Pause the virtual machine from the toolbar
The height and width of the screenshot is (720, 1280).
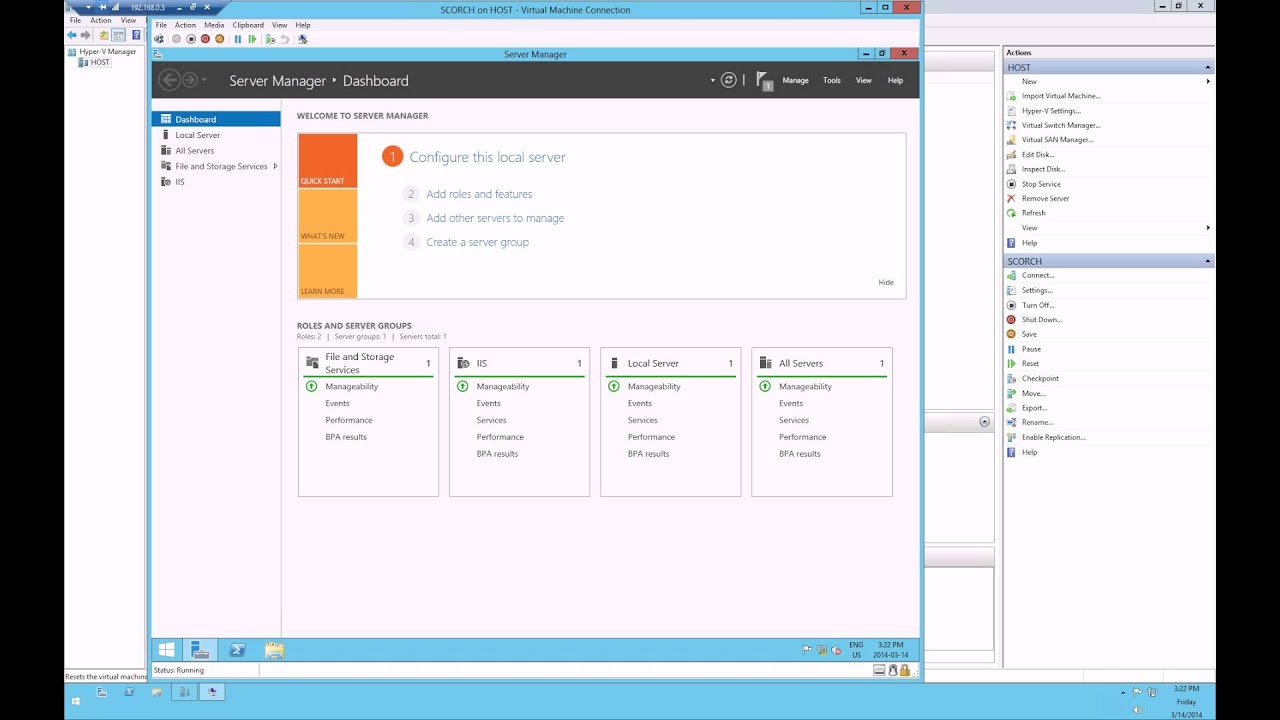(238, 39)
